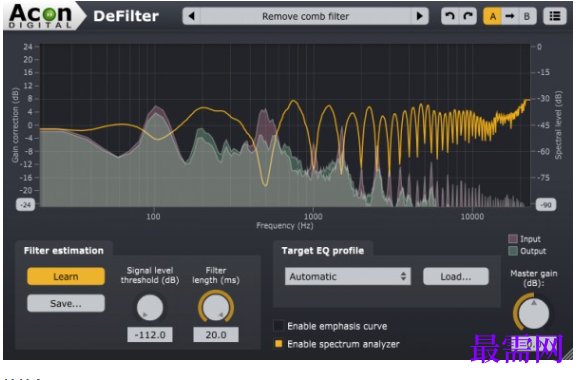Screen dimensions: 582x380
Task: Click the -24 gain correction range box
Action: [25, 204]
